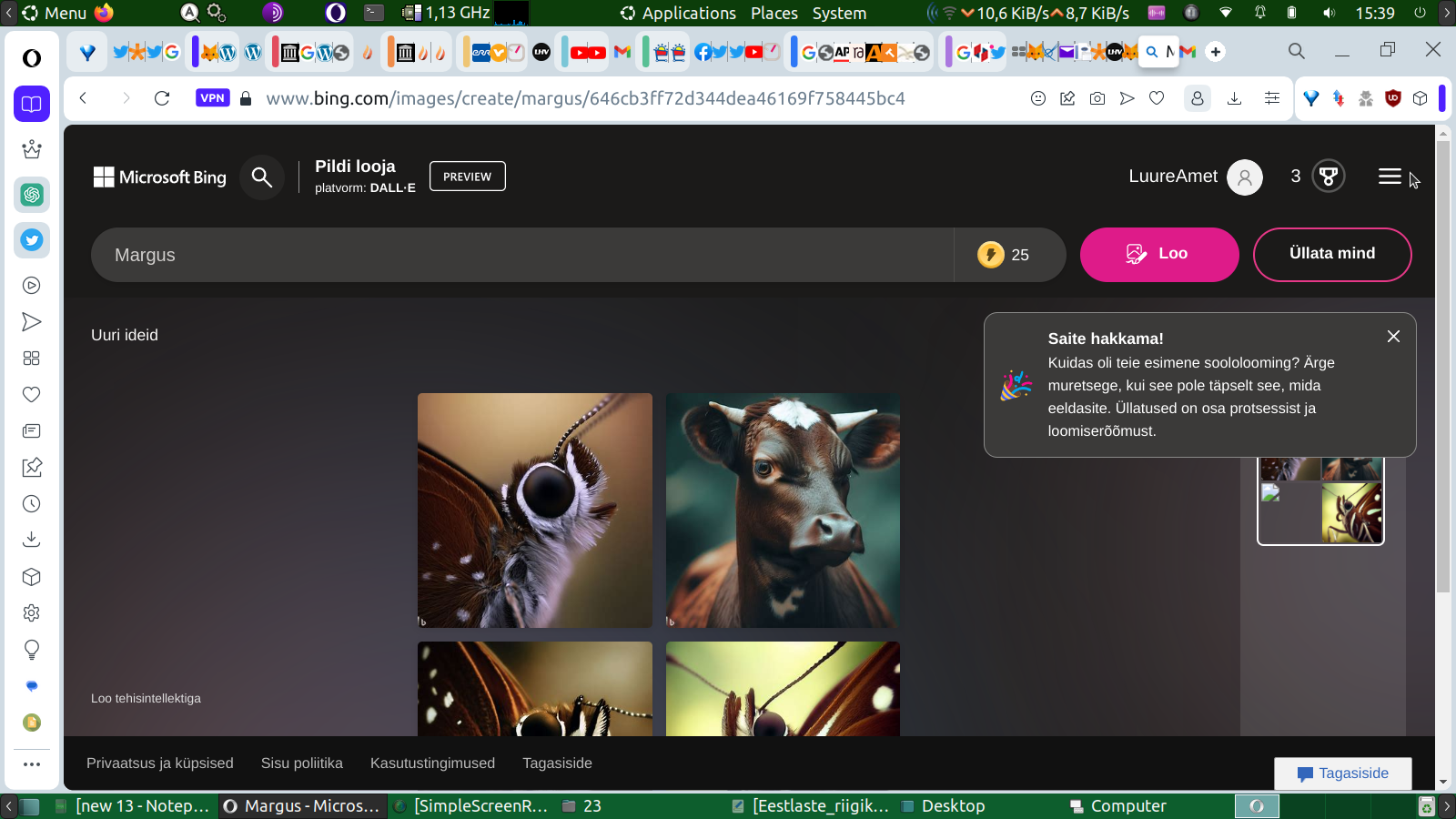This screenshot has width=1456, height=819.
Task: Click the Üllata mind button
Action: tap(1332, 255)
